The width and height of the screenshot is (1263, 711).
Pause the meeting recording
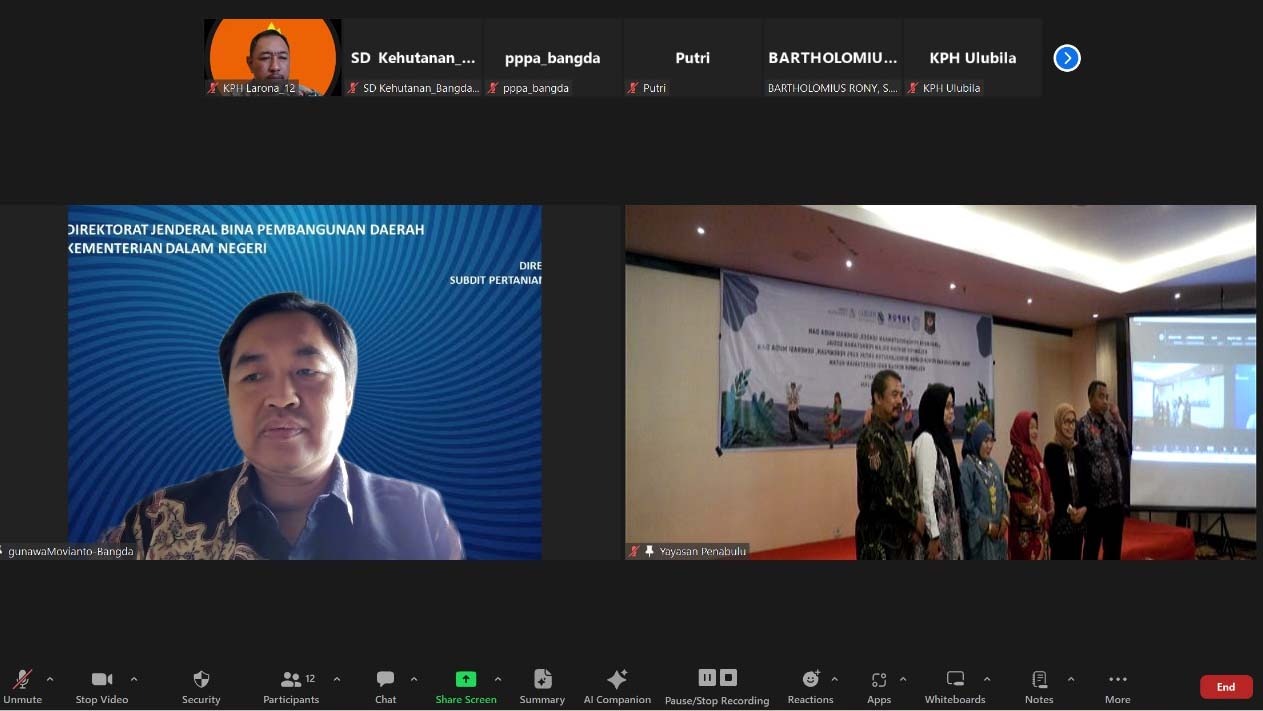[707, 678]
